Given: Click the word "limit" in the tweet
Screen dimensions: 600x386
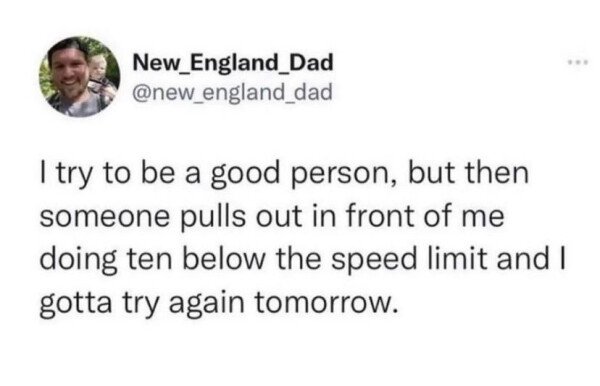Looking at the screenshot, I should click(x=457, y=259).
